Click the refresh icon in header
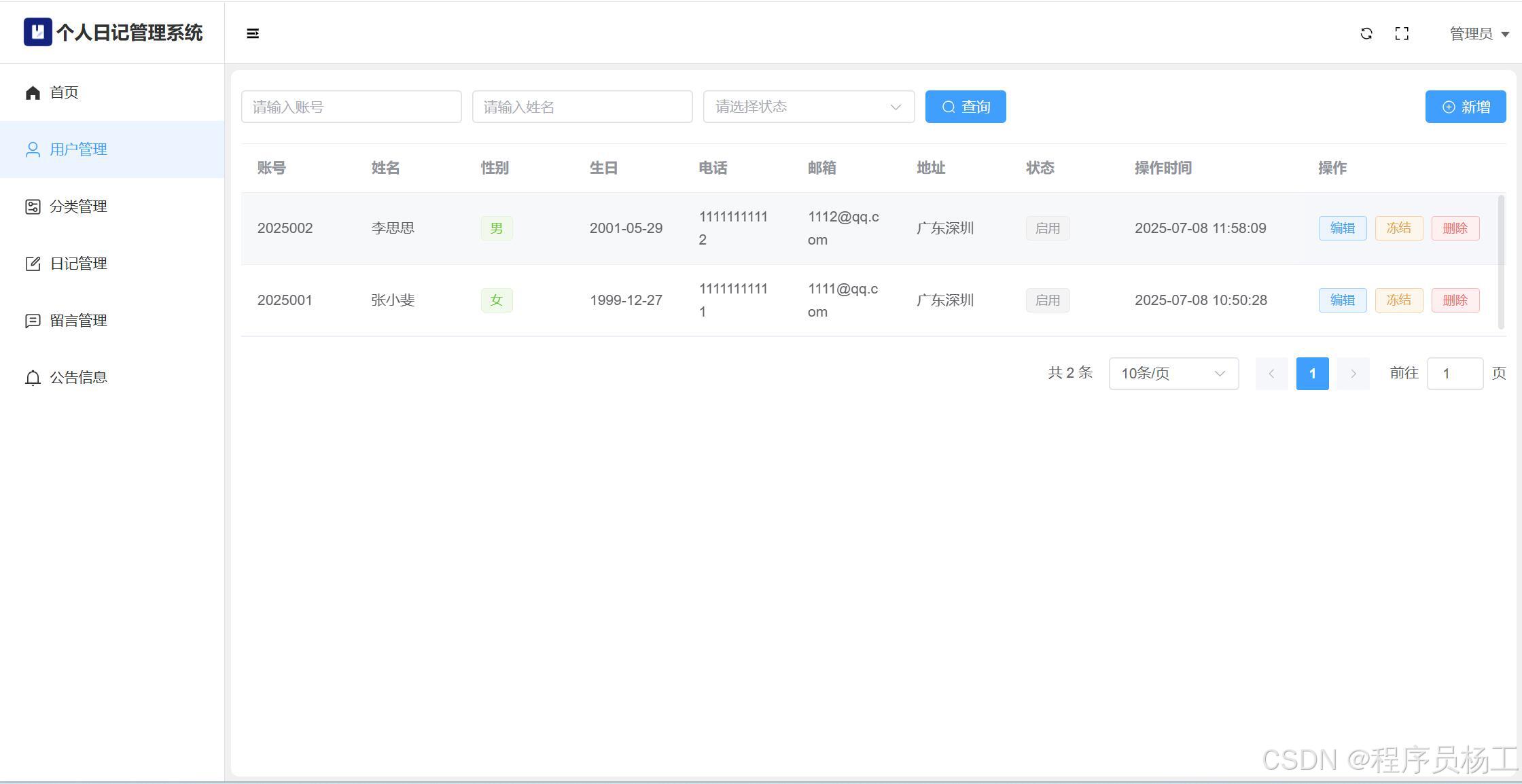 1366,33
